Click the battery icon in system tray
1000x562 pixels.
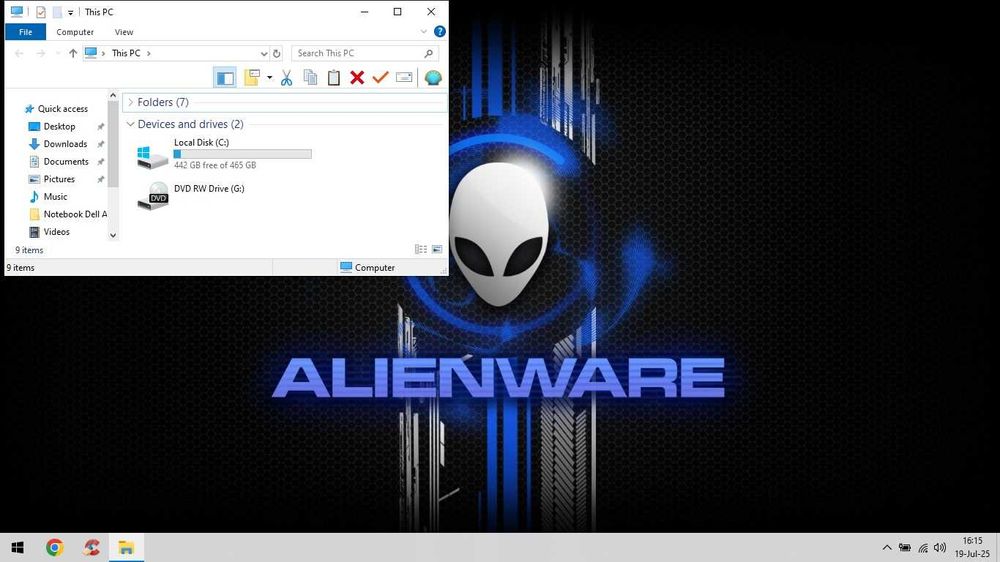904,547
